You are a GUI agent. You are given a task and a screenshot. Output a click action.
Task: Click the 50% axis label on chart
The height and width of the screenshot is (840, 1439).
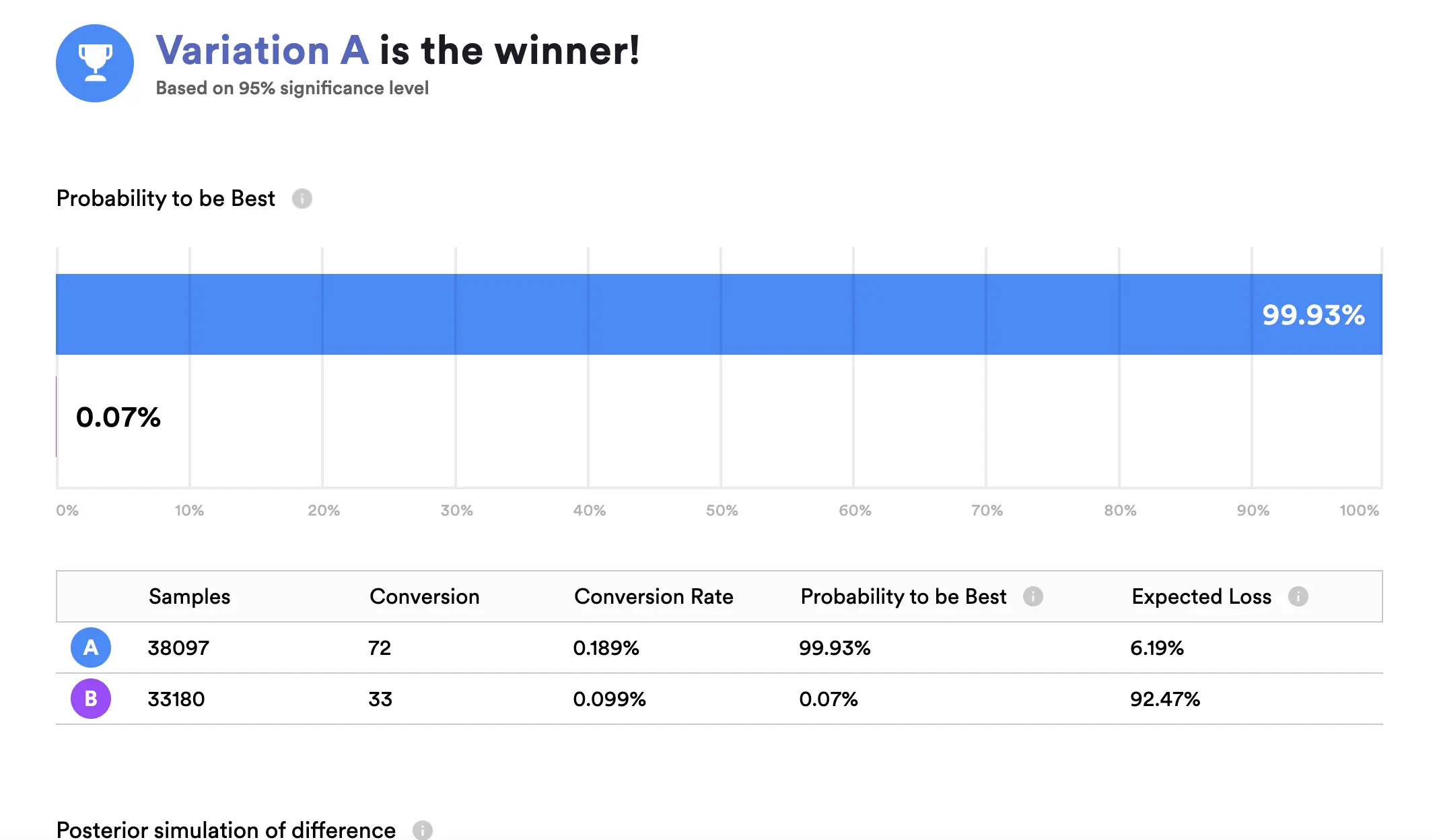(722, 510)
